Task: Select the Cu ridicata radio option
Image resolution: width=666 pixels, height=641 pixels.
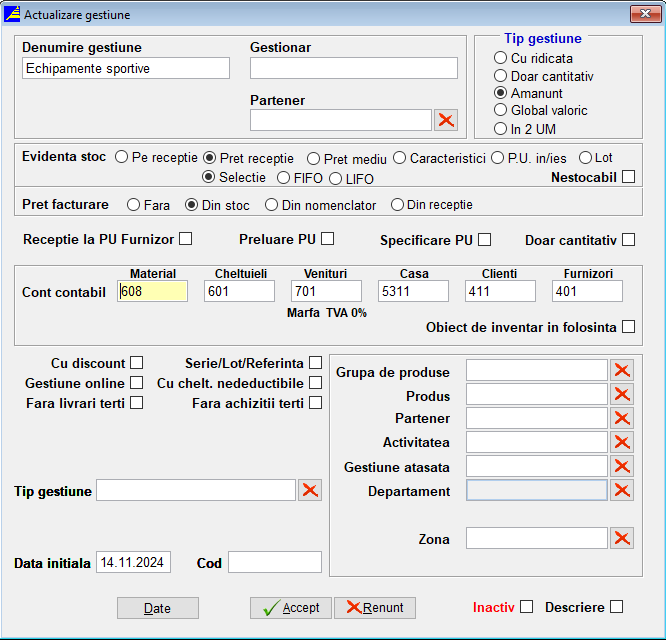Action: pos(501,58)
